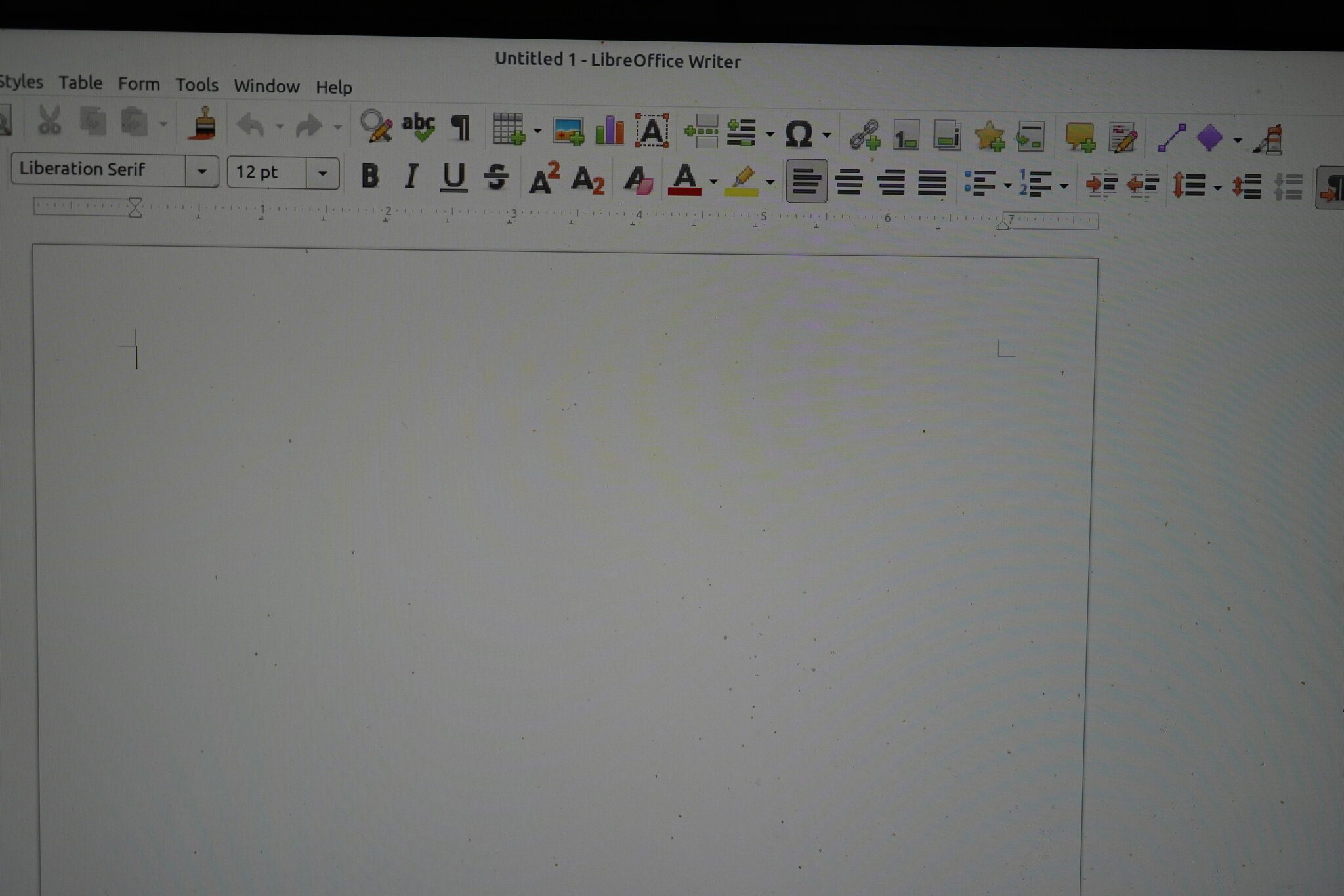The height and width of the screenshot is (896, 1344).
Task: Insert a page break
Action: click(702, 131)
